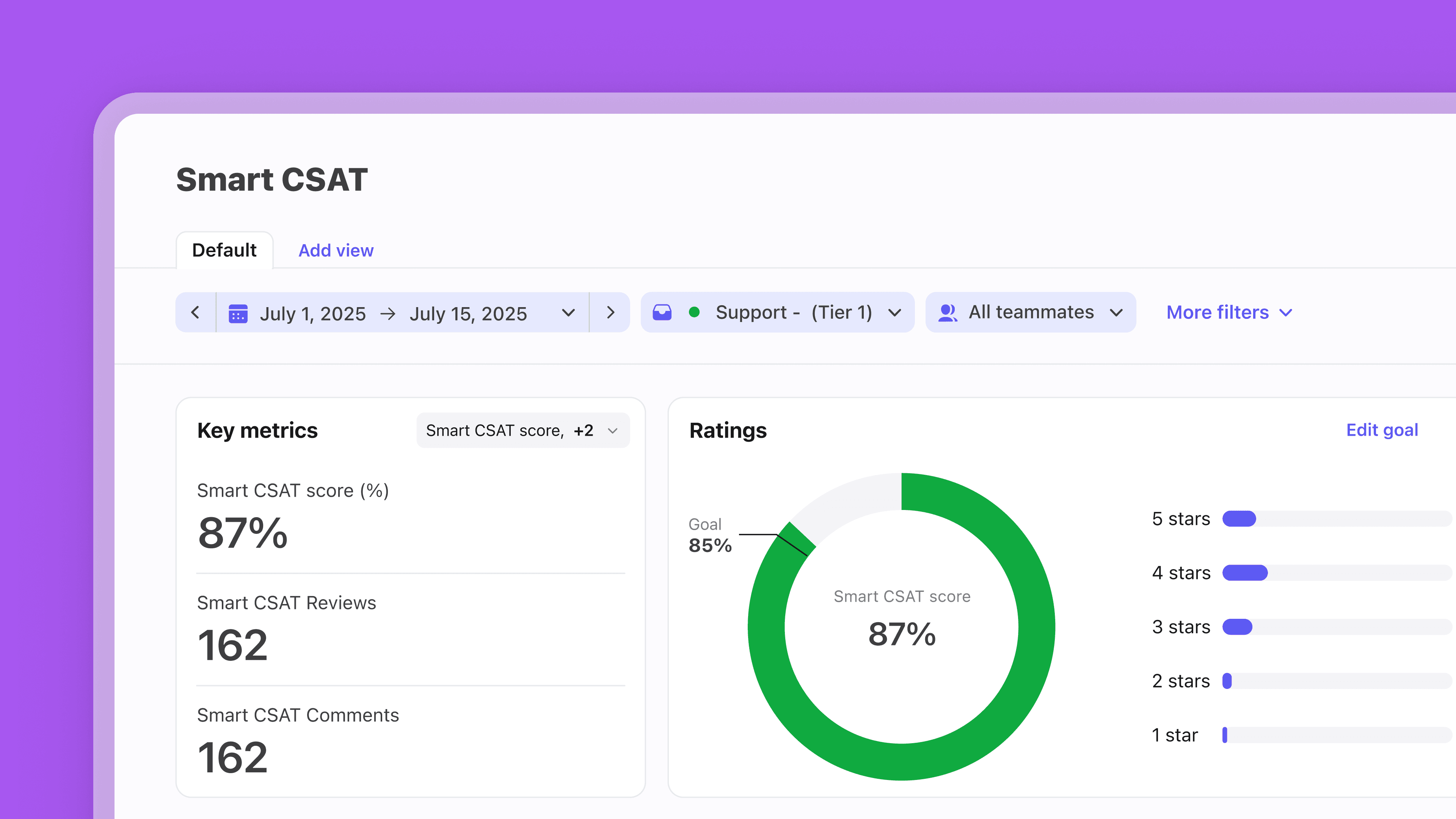Viewport: 1456px width, 819px height.
Task: Open Smart CSAT score, +2 metrics selector
Action: (x=523, y=430)
